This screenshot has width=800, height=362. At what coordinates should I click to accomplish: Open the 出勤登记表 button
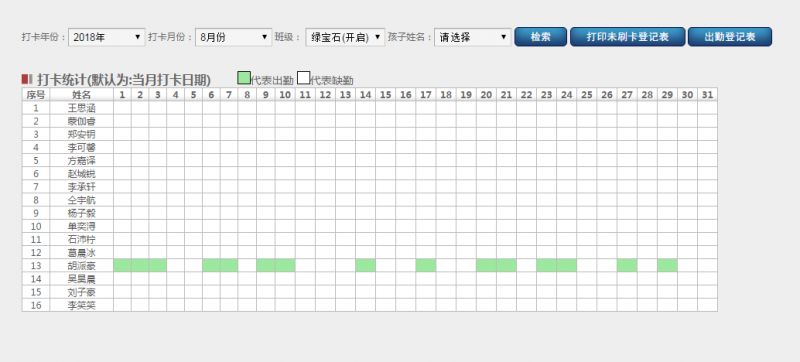730,37
